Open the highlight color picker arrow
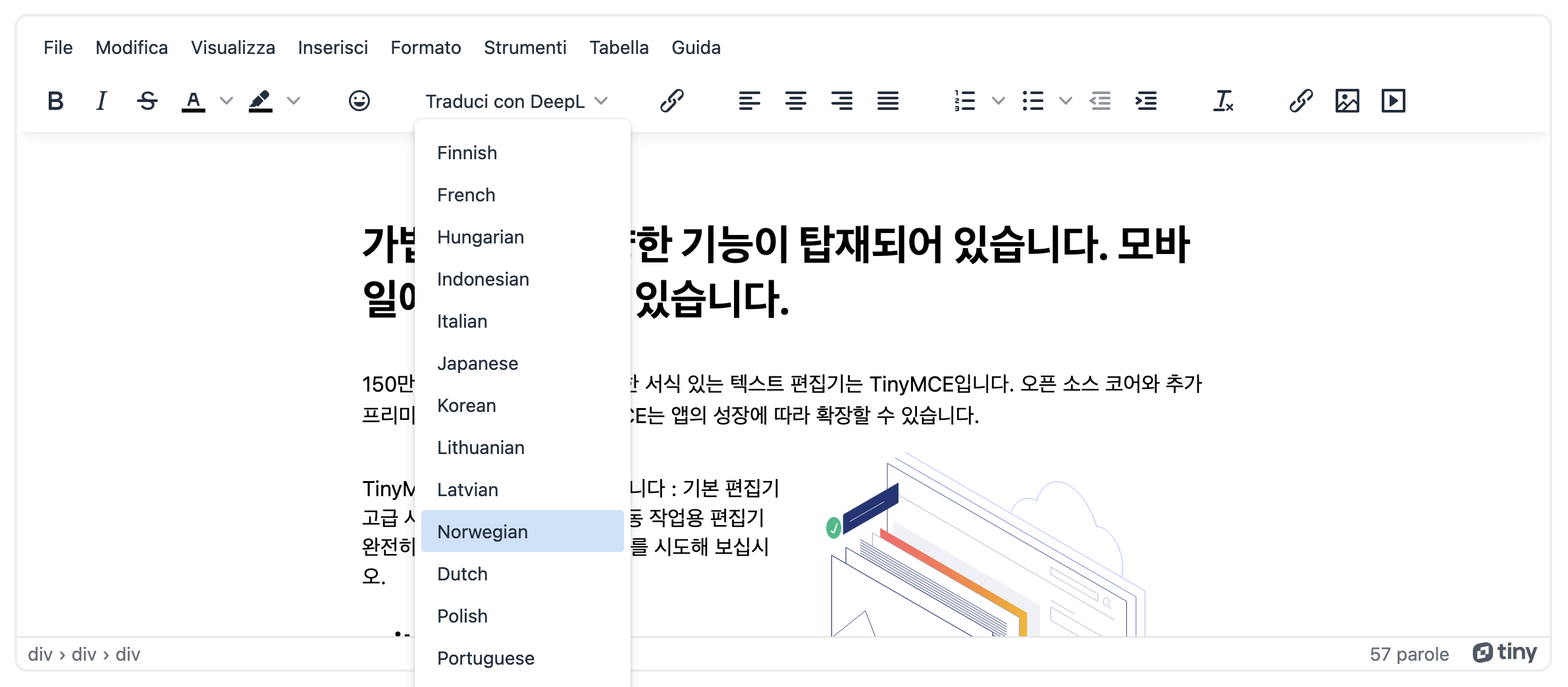 pyautogui.click(x=294, y=101)
